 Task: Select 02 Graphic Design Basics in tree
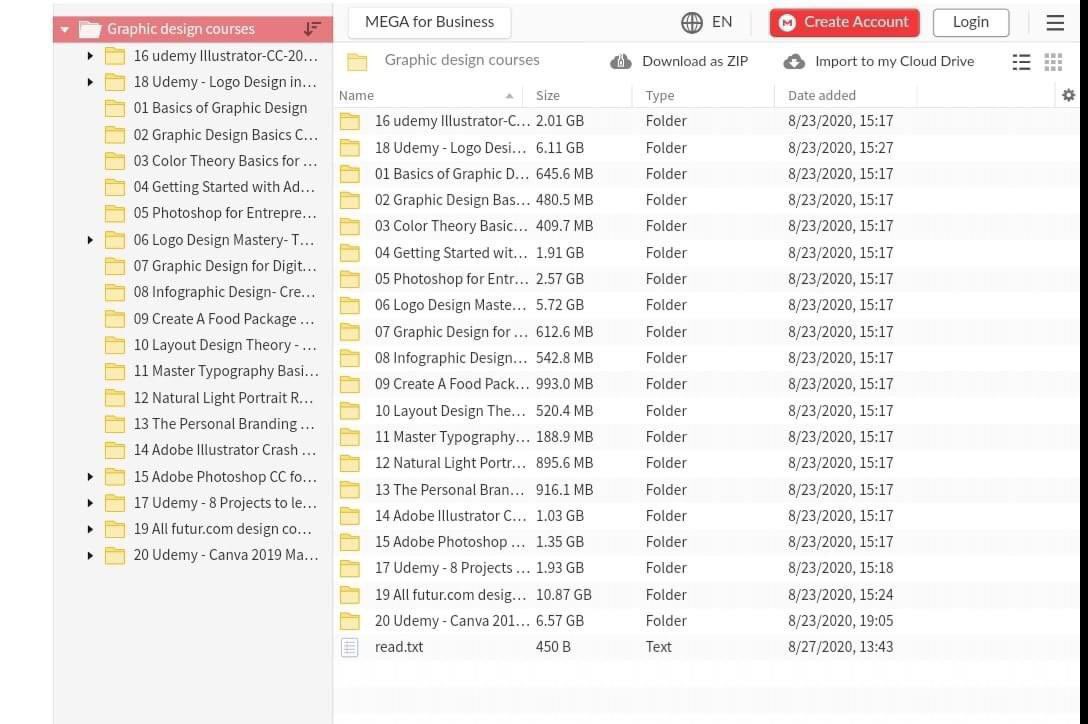pyautogui.click(x=226, y=135)
